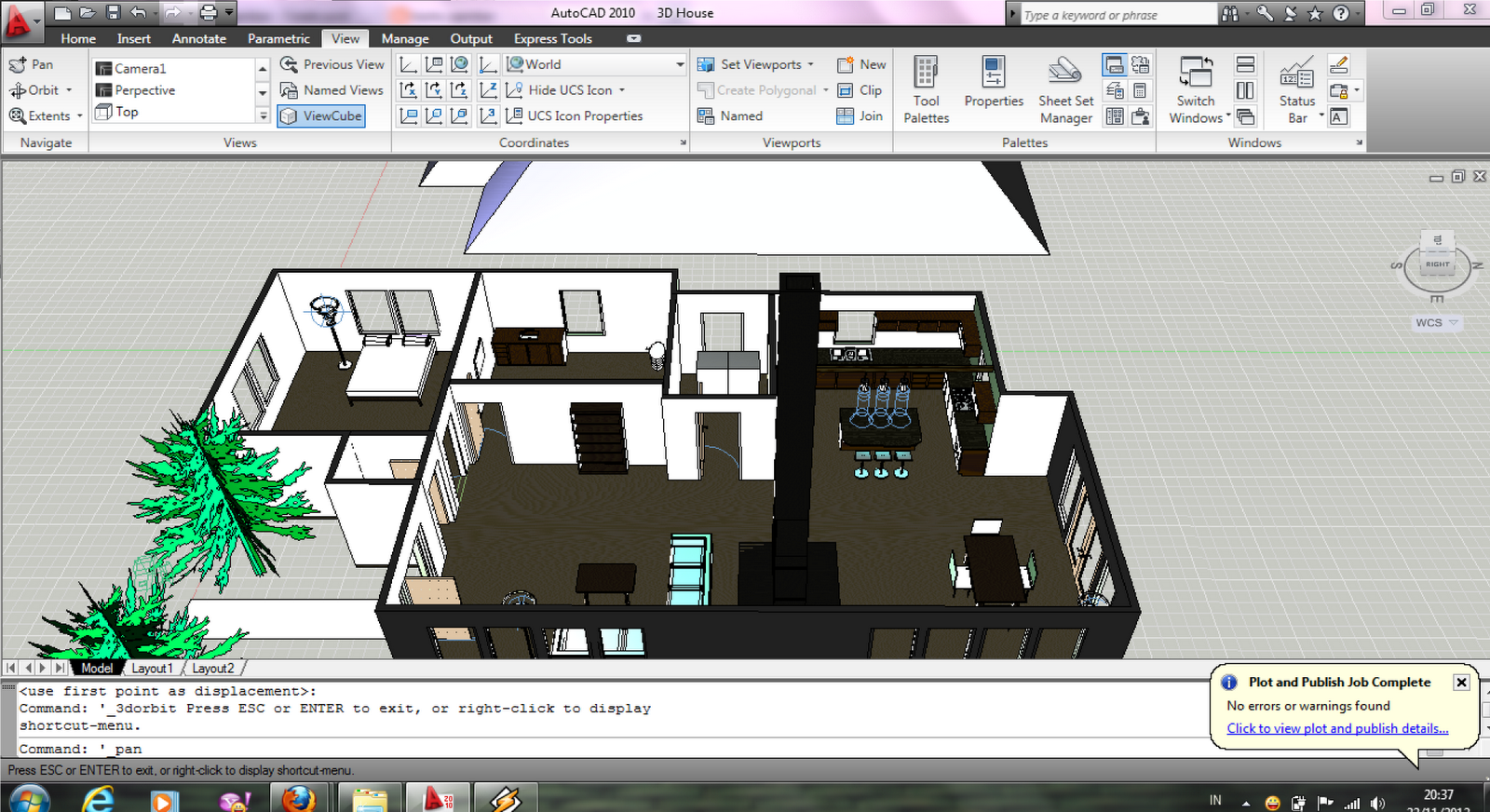The height and width of the screenshot is (812, 1490).
Task: Click UCS Y-axis rotate icon
Action: click(434, 90)
